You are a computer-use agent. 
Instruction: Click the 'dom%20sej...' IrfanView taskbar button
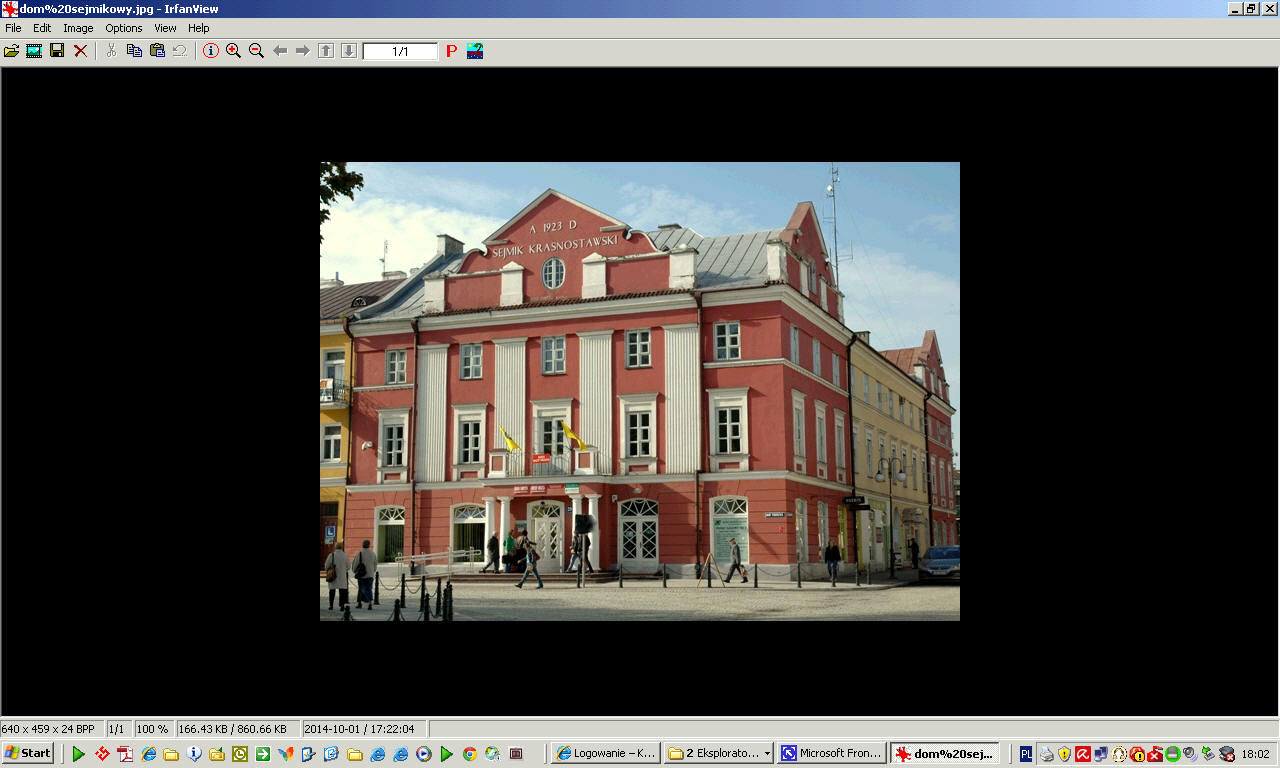945,753
